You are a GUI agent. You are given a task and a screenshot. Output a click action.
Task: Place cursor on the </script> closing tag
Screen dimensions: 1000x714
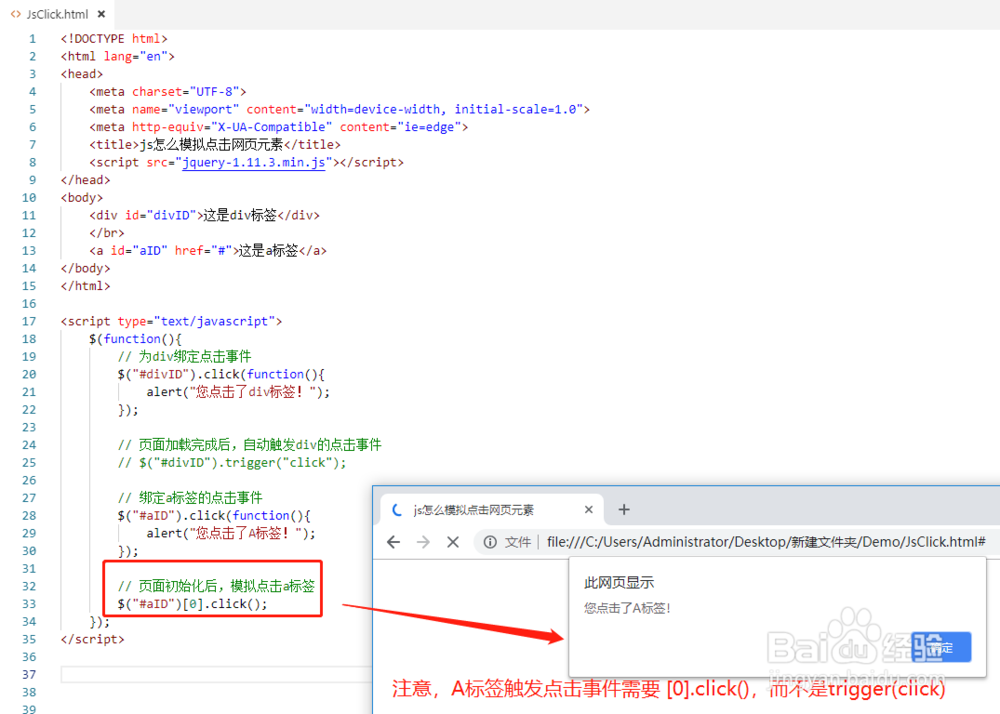pyautogui.click(x=92, y=639)
